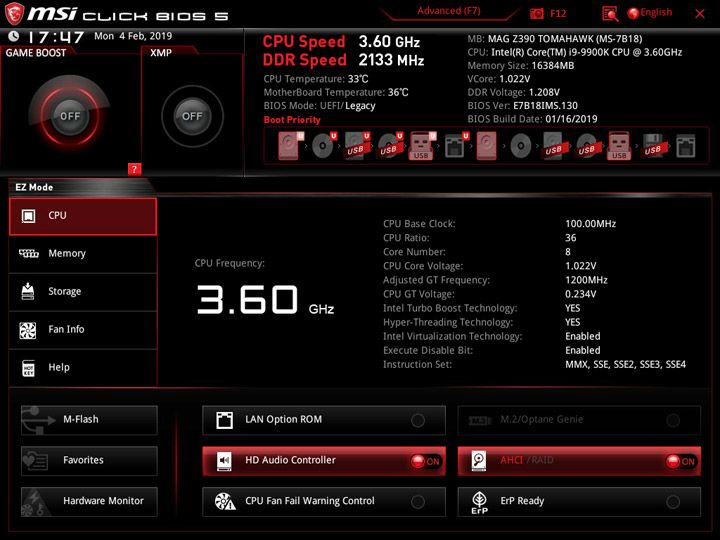720x540 pixels.
Task: Click the CPU fan warning icon
Action: pyautogui.click(x=225, y=501)
